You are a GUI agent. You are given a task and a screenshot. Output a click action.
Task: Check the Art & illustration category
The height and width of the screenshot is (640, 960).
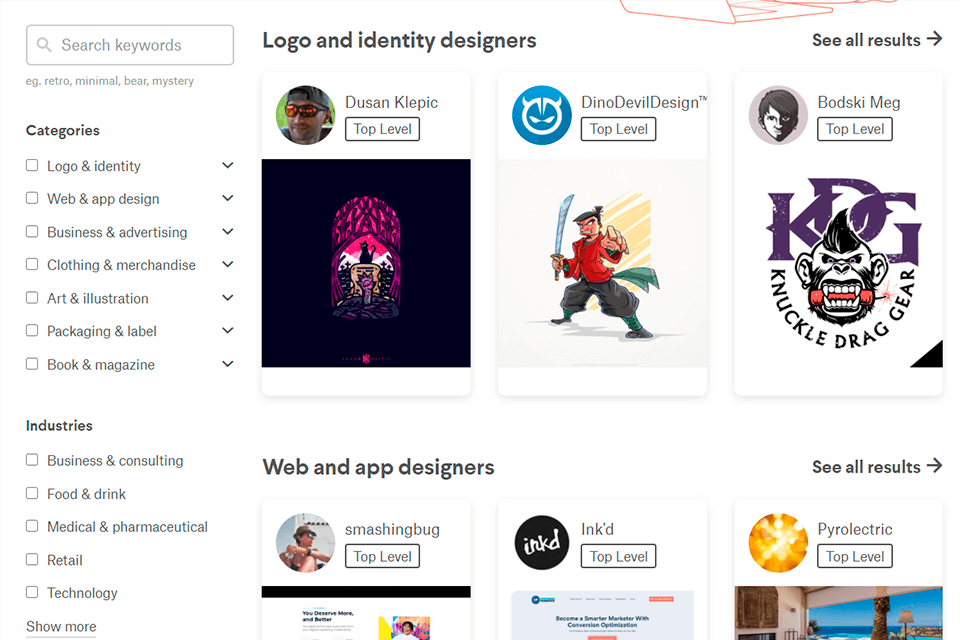[32, 298]
